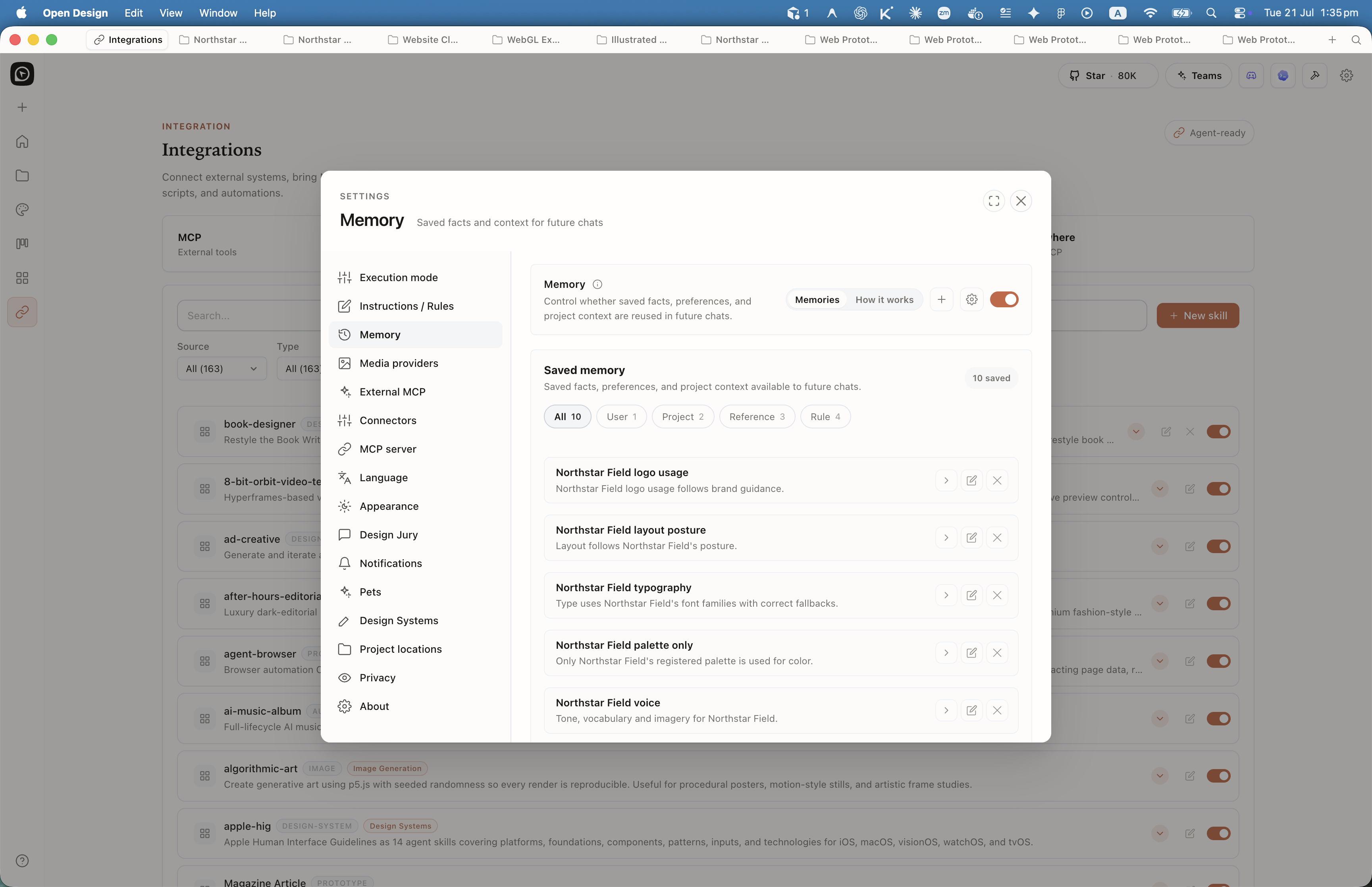Edit Northstar Field layout posture memory
This screenshot has height=887, width=1372.
point(971,538)
